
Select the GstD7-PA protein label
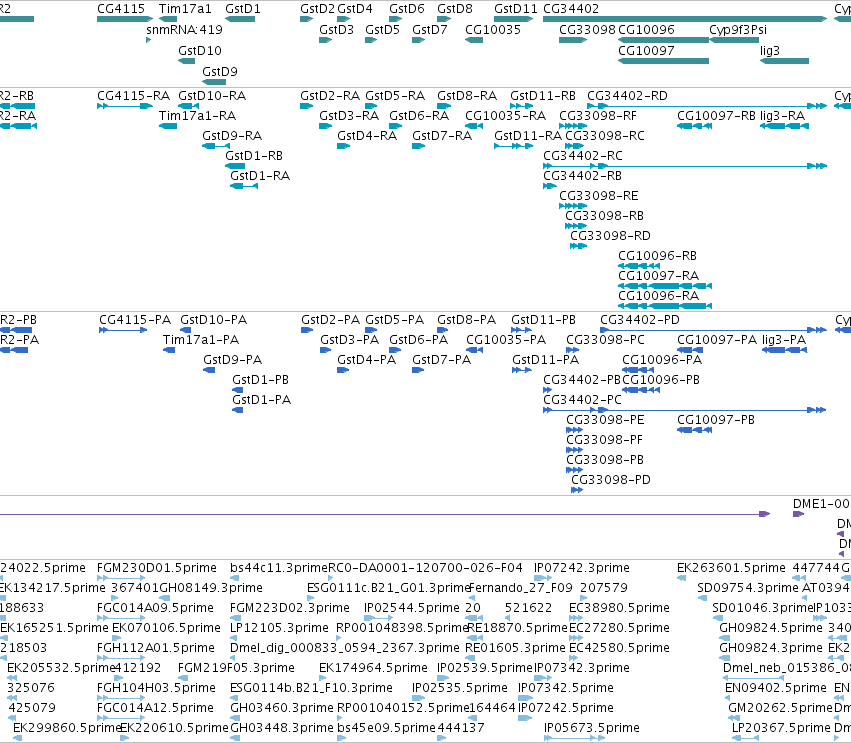click(x=441, y=360)
